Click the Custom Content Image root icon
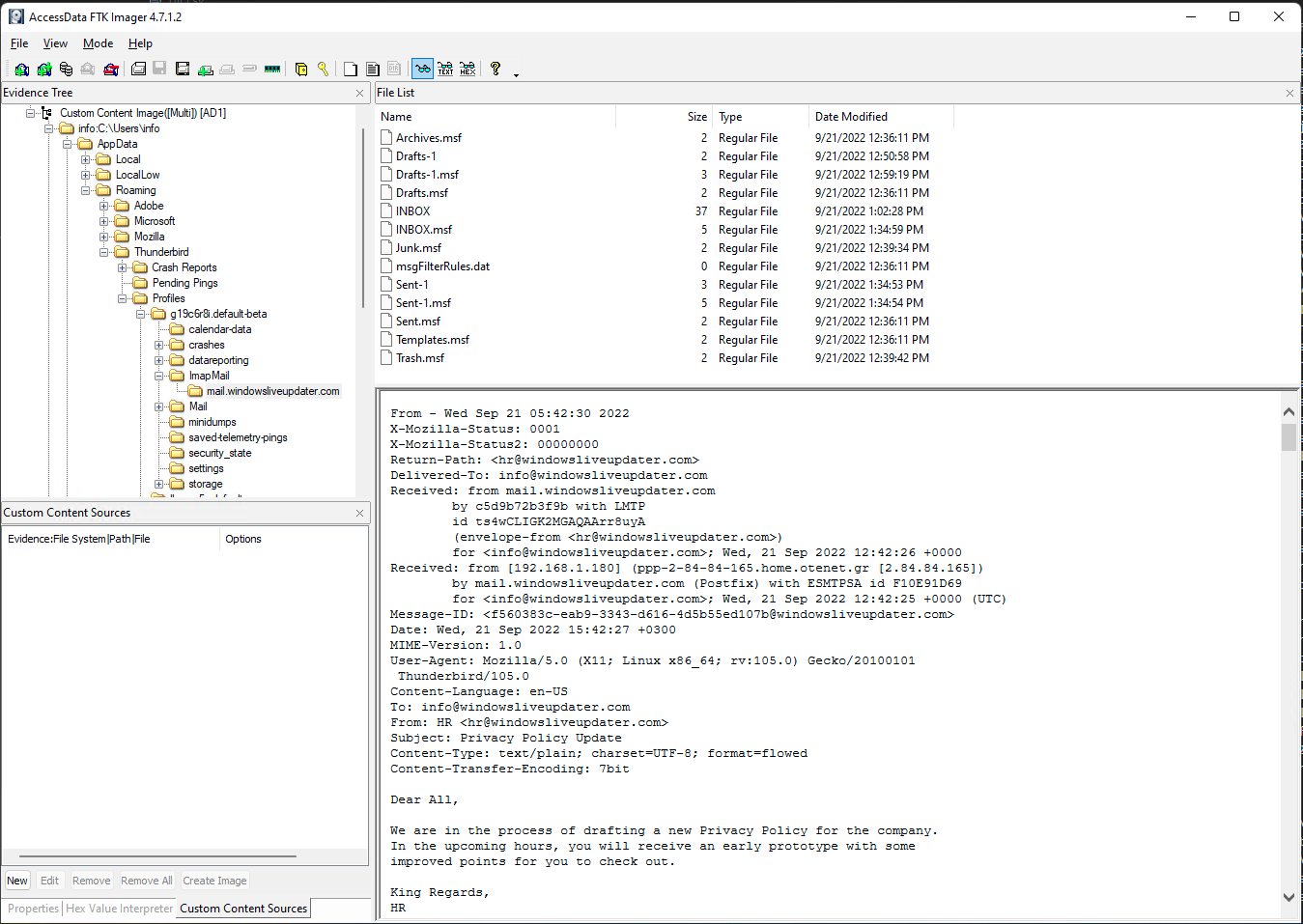 (x=46, y=113)
